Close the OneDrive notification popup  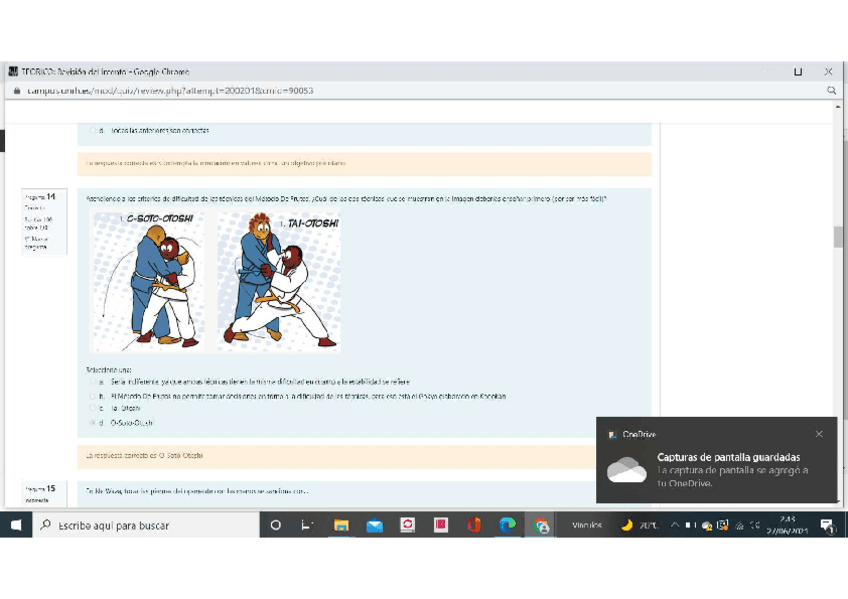pyautogui.click(x=819, y=434)
